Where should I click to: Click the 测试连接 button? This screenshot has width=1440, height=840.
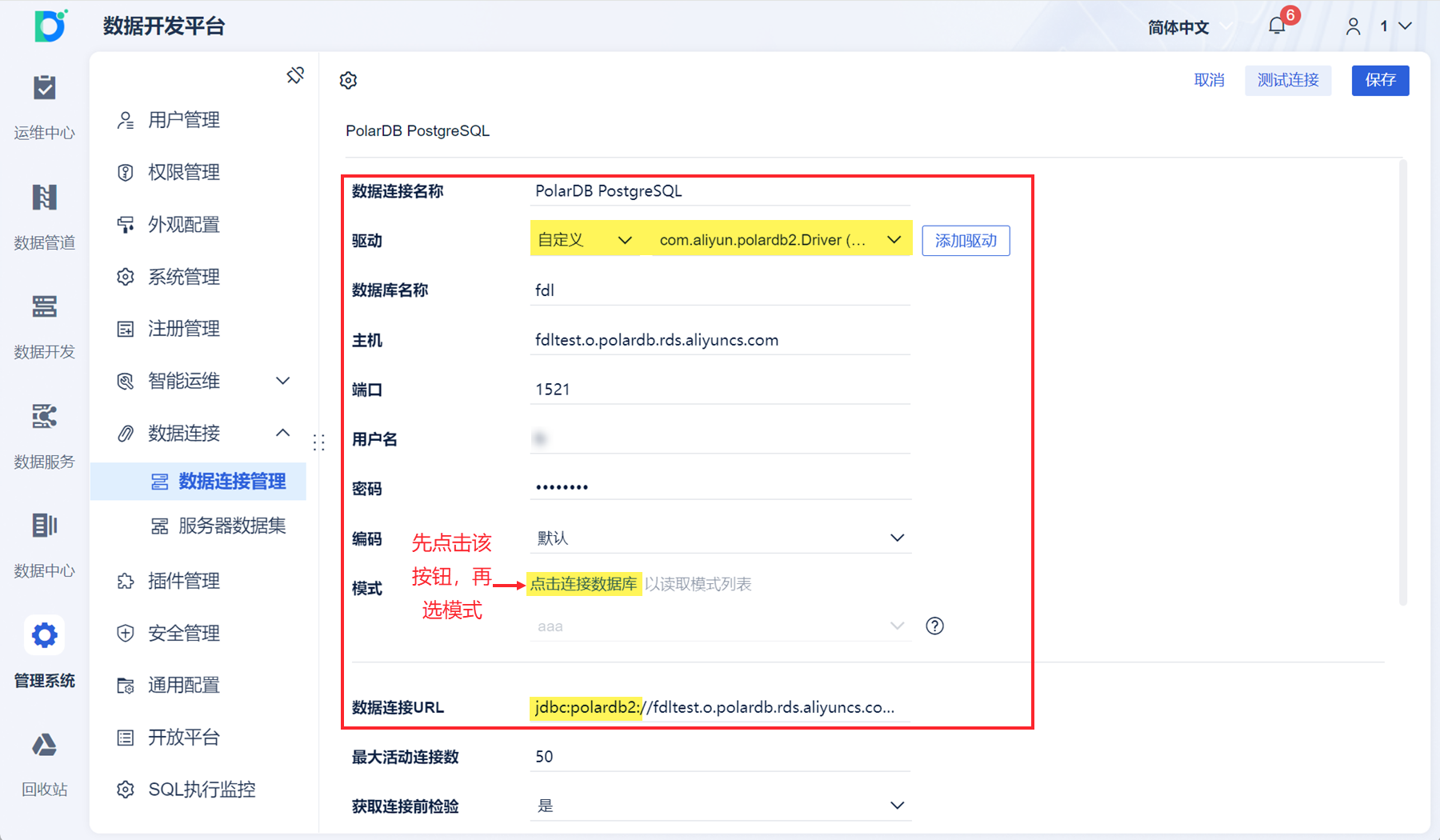point(1288,80)
